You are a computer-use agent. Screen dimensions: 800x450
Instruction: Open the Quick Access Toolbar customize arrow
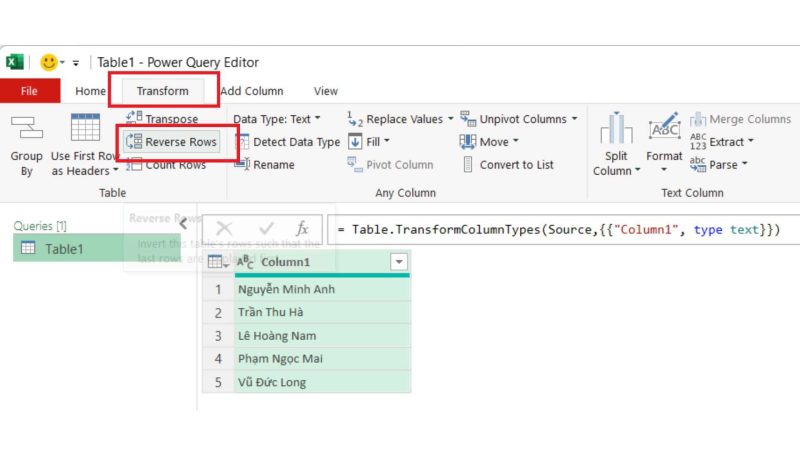(x=76, y=63)
